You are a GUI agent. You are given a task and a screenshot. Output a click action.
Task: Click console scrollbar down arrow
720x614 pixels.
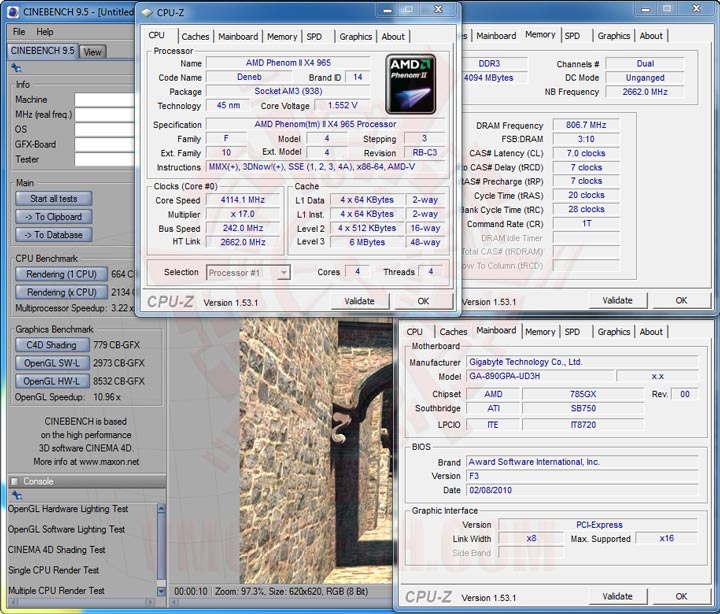[x=161, y=591]
